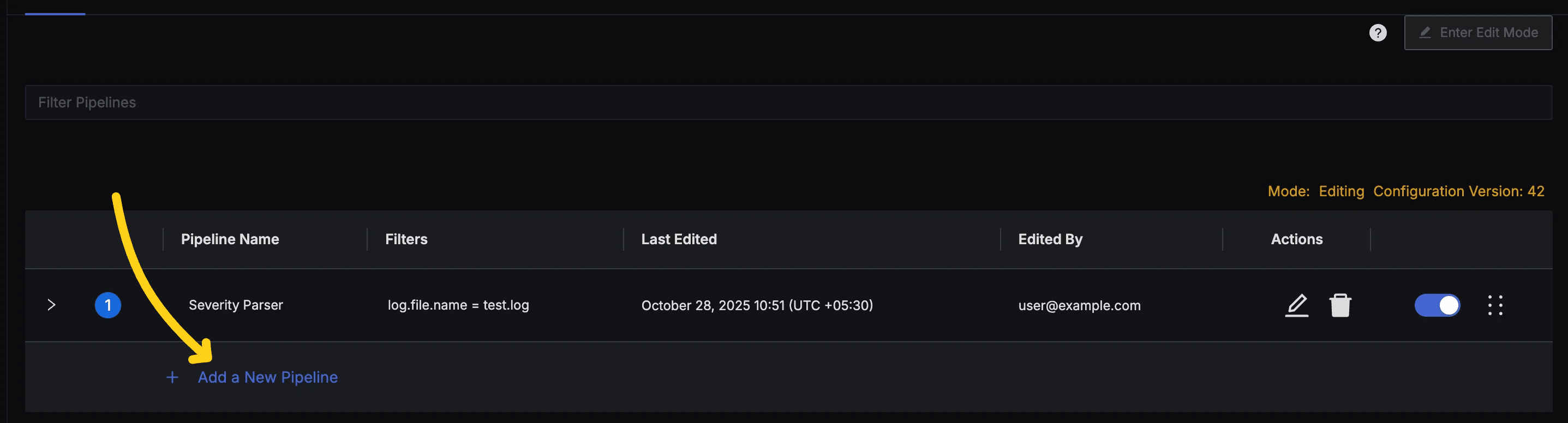Grab the six-dot drag handle on the pipeline row
1568x423 pixels.
pos(1496,305)
